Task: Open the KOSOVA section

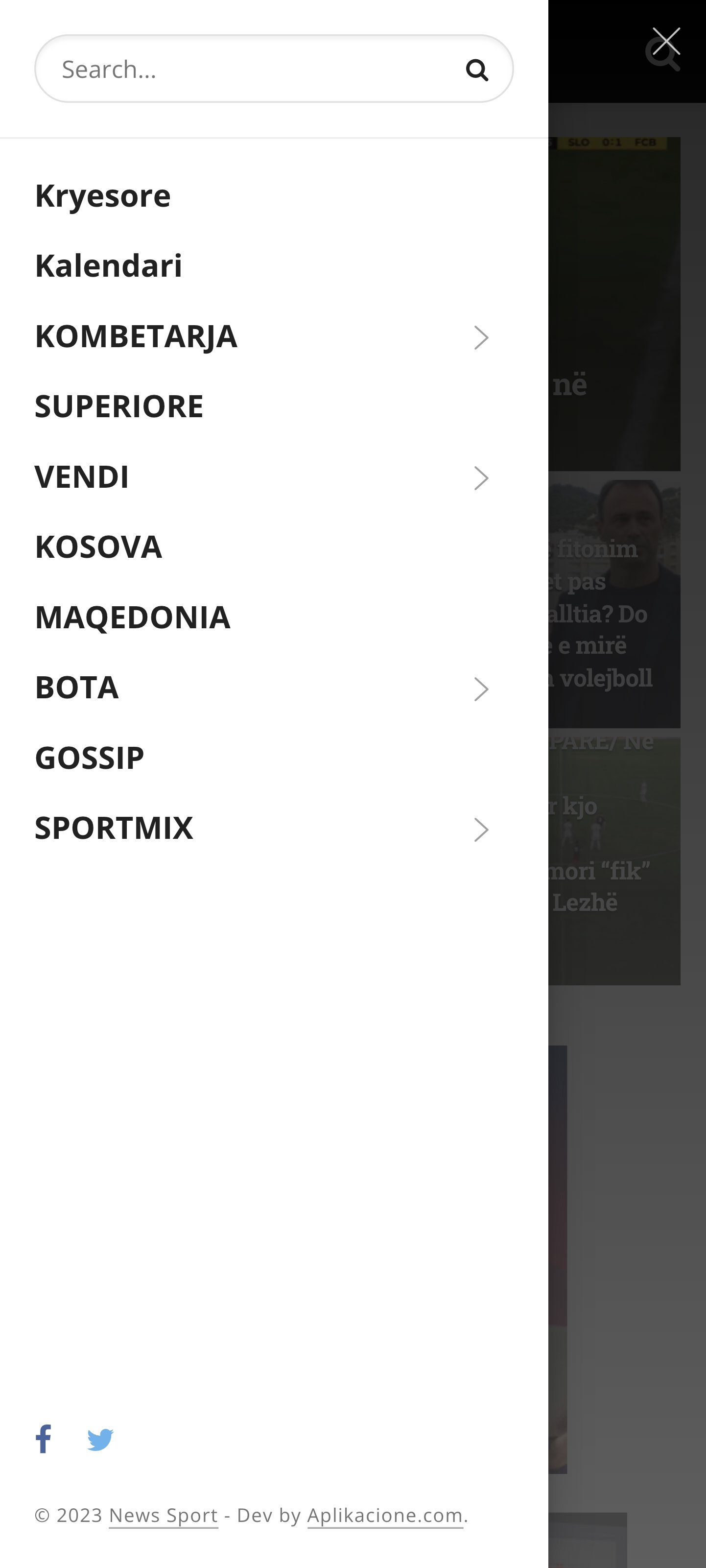Action: (98, 547)
